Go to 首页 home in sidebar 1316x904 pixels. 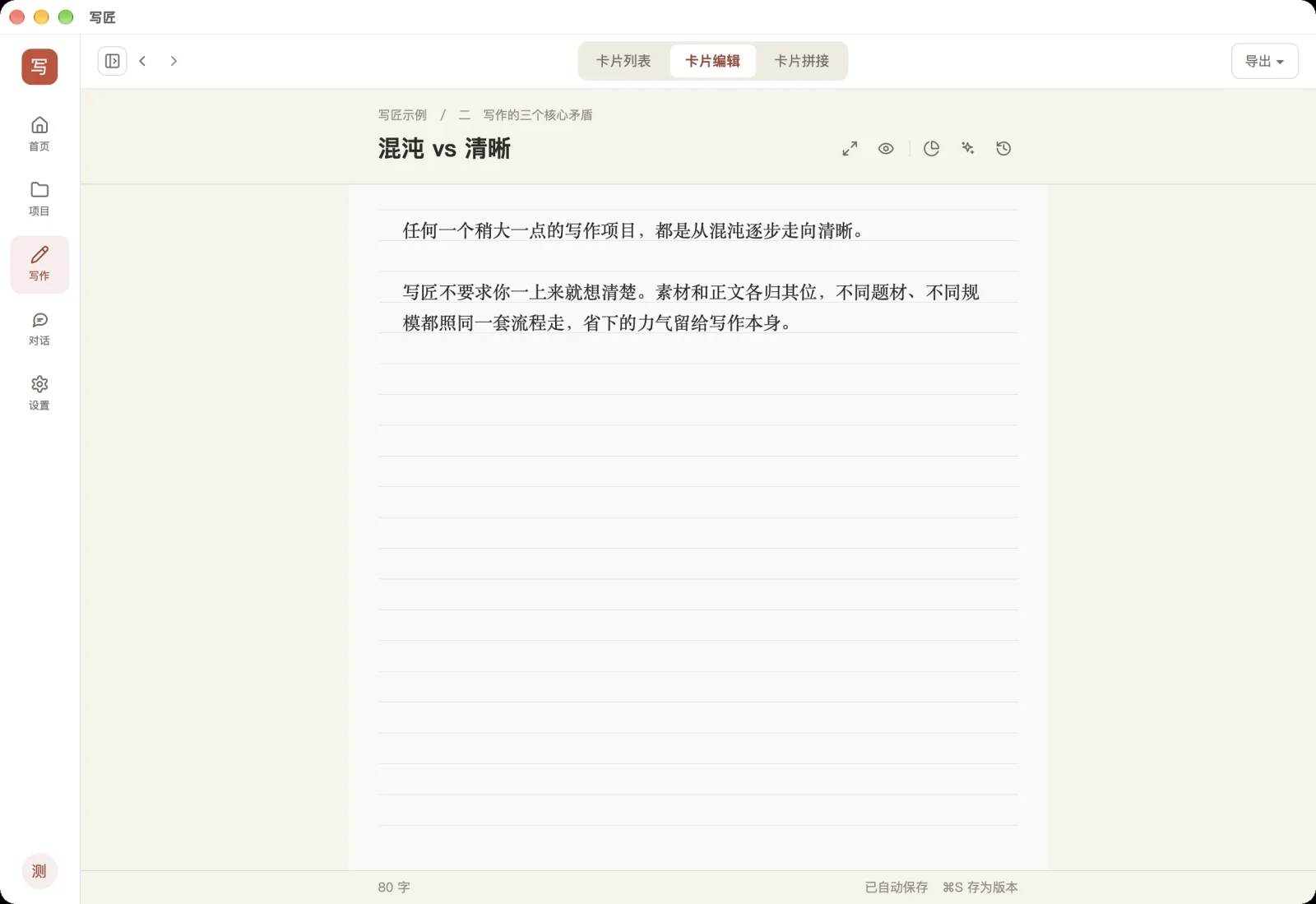click(39, 134)
